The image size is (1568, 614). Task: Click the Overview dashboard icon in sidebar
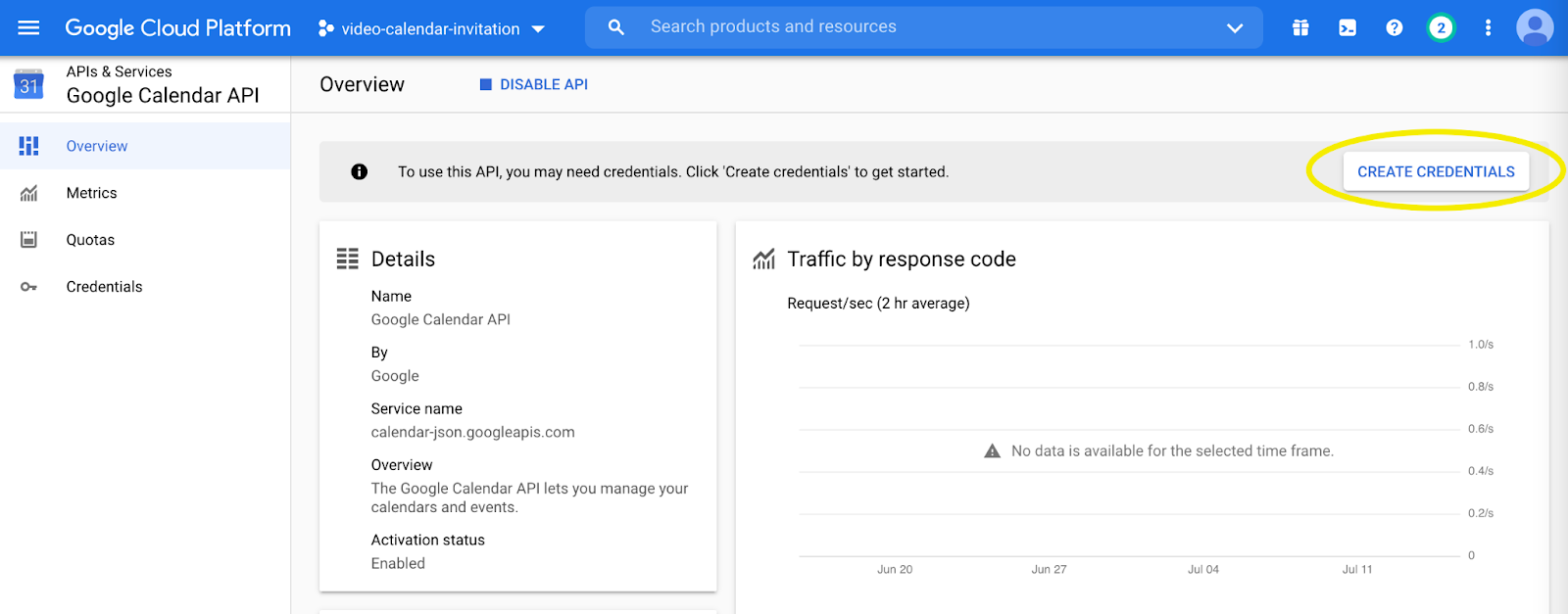click(29, 146)
